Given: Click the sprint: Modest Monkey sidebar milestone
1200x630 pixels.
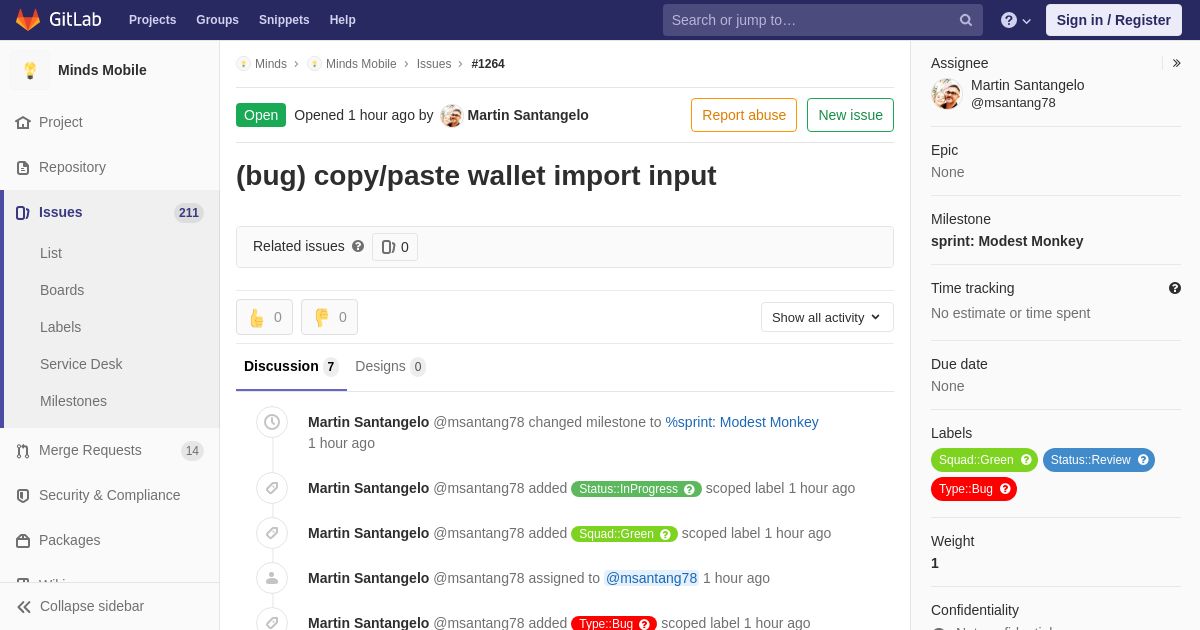Looking at the screenshot, I should [x=1007, y=241].
